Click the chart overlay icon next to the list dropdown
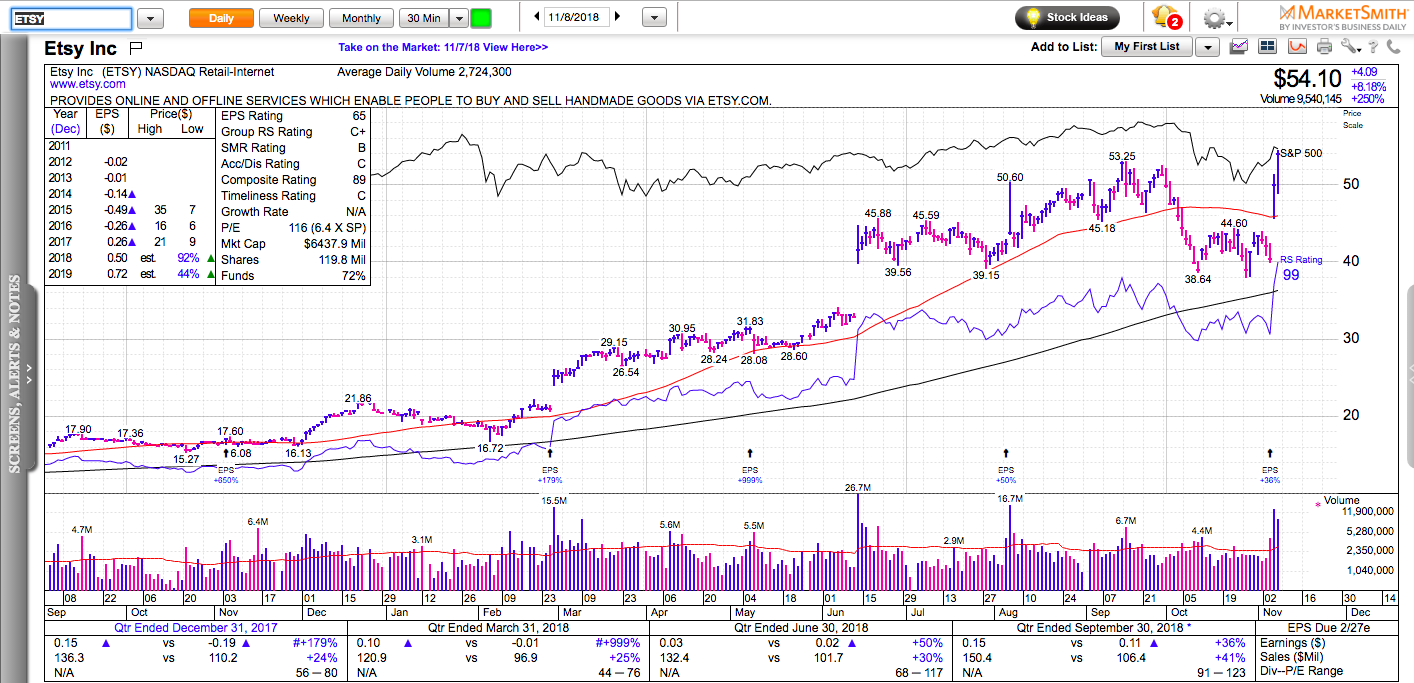The width and height of the screenshot is (1414, 683). point(1239,46)
